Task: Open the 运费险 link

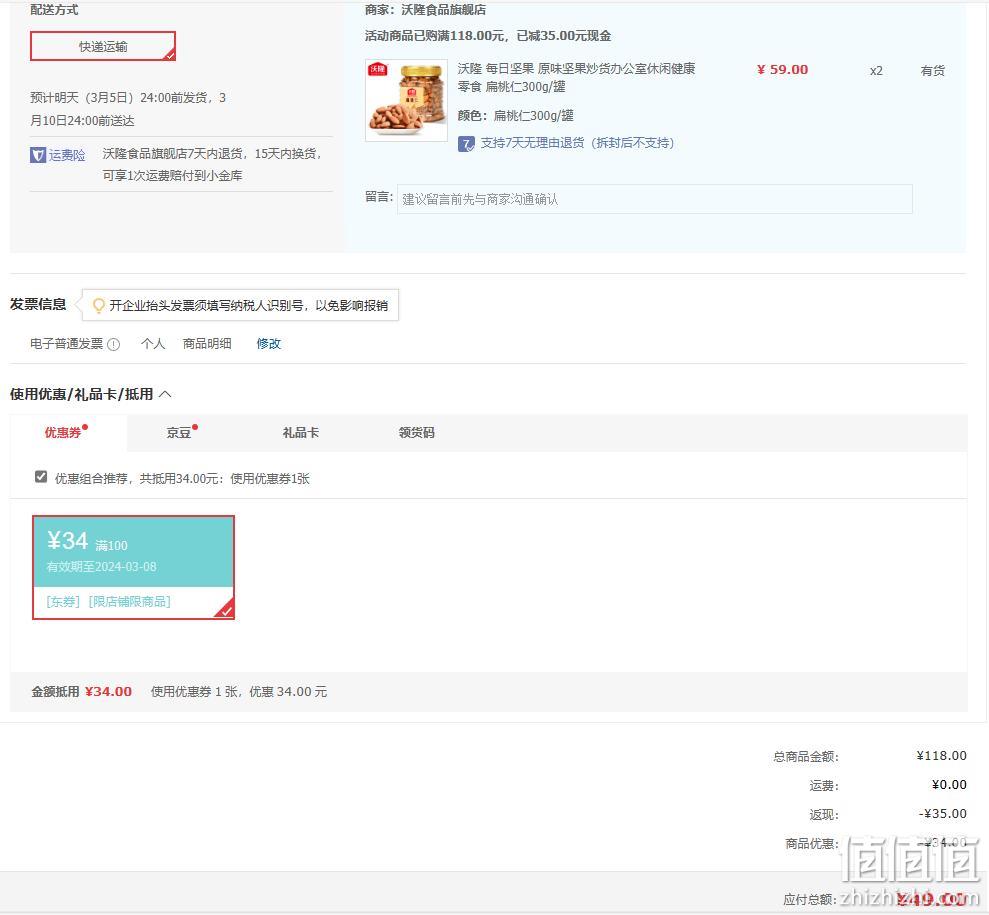Action: [x=67, y=154]
